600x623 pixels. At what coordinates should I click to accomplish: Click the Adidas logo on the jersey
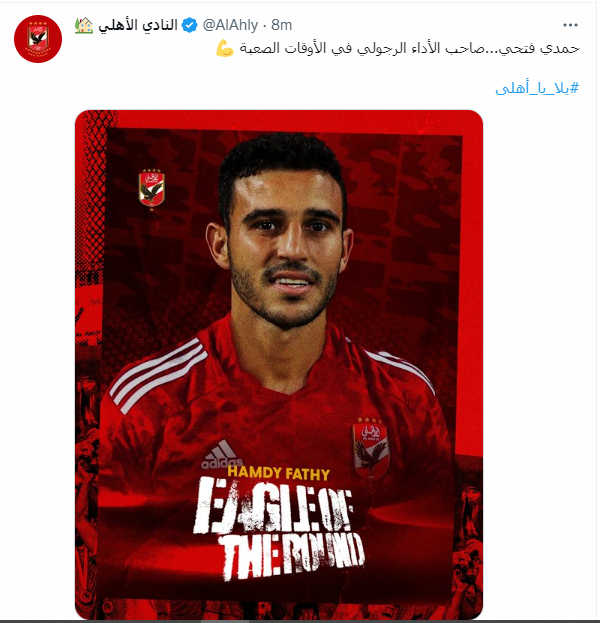(221, 455)
